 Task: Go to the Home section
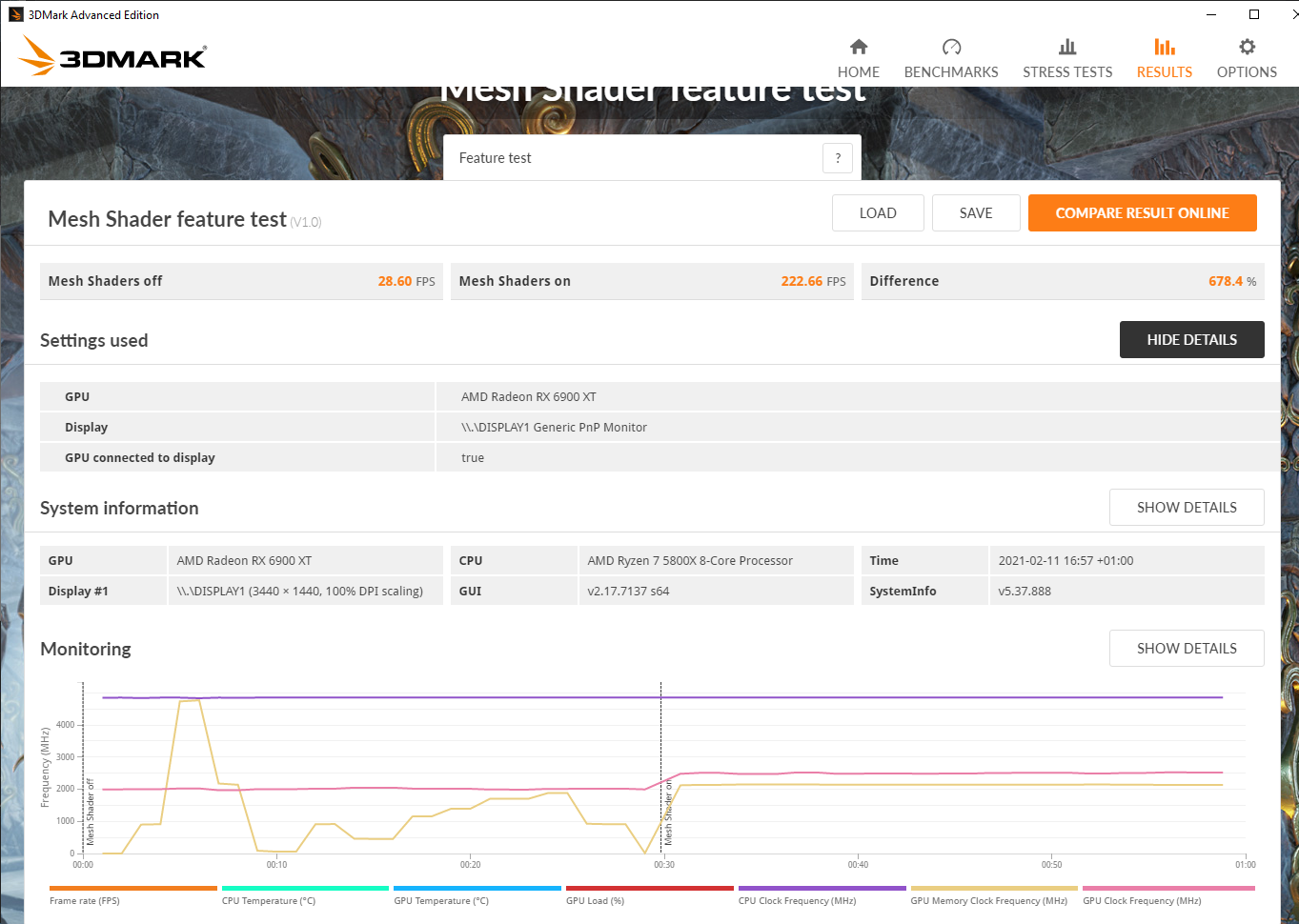click(x=858, y=59)
